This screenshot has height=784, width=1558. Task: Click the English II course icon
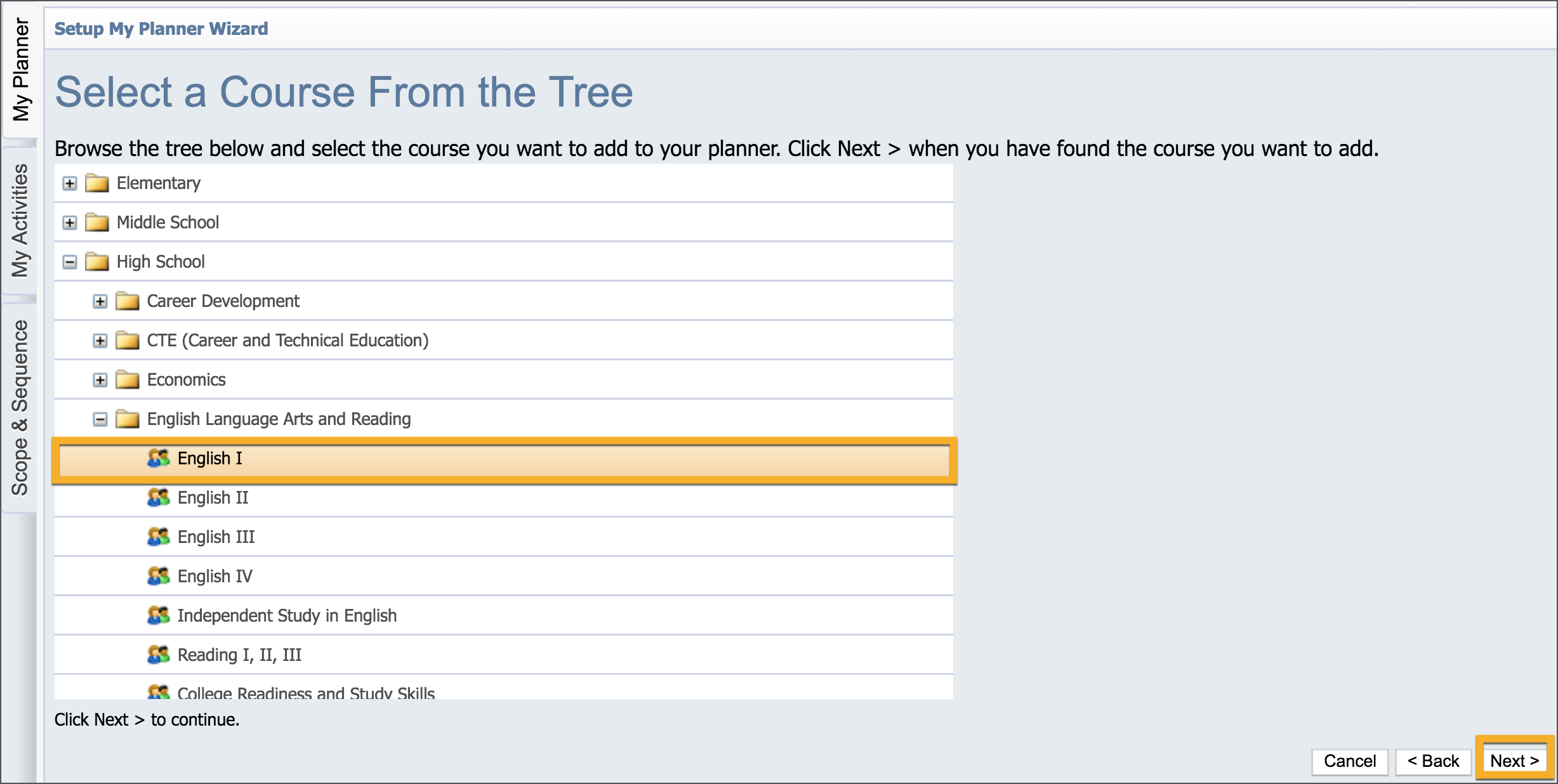pos(158,497)
